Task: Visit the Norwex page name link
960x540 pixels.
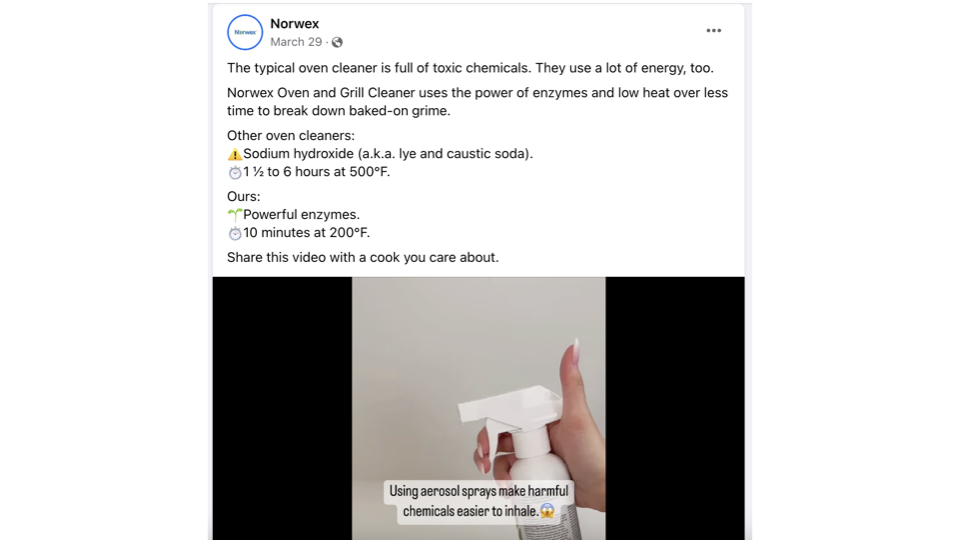Action: pyautogui.click(x=294, y=24)
